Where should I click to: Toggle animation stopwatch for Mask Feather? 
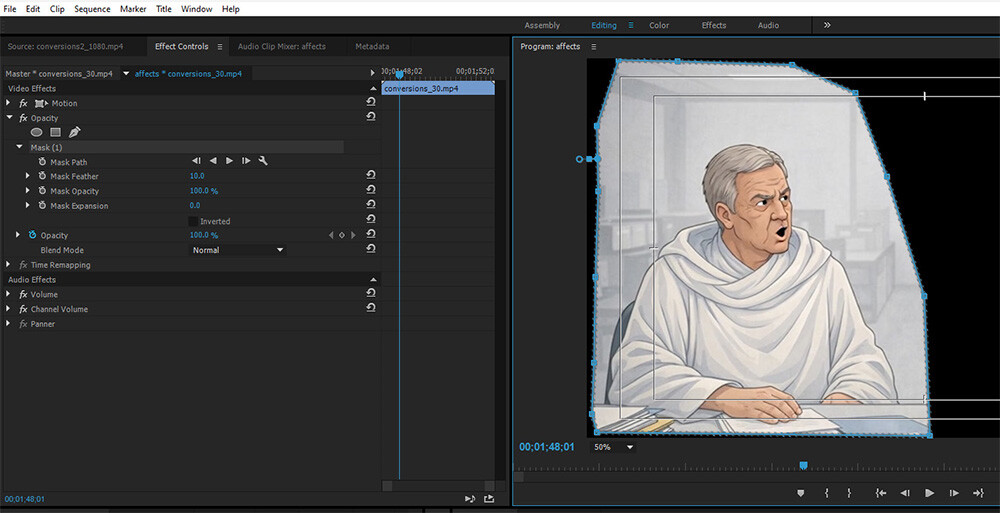42,176
